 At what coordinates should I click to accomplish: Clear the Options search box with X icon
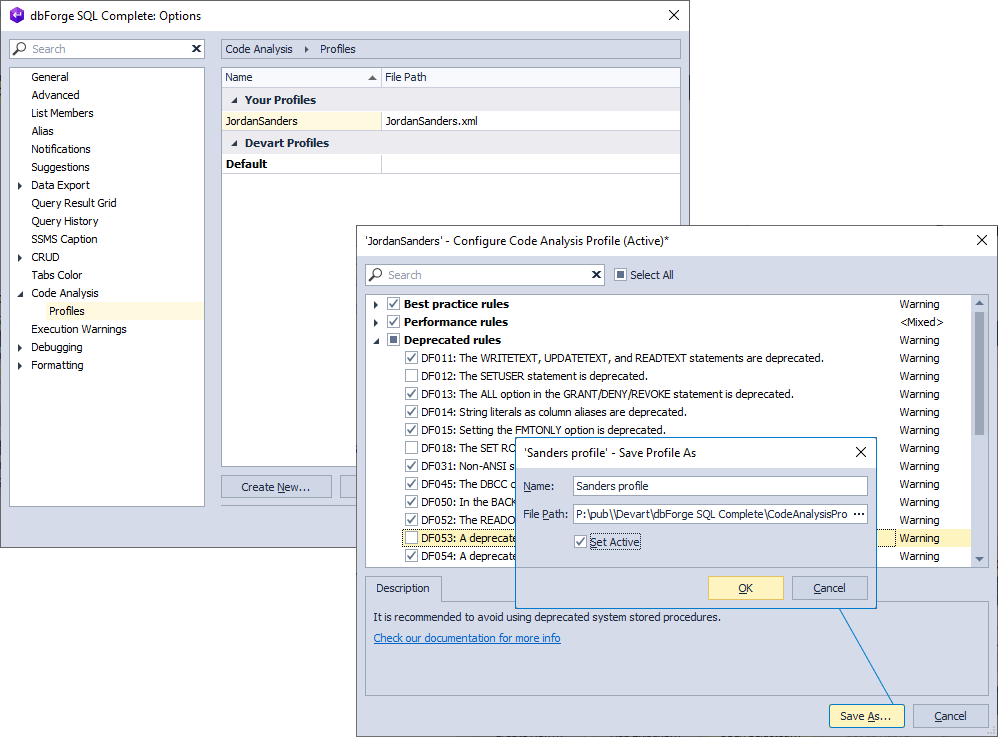[196, 48]
